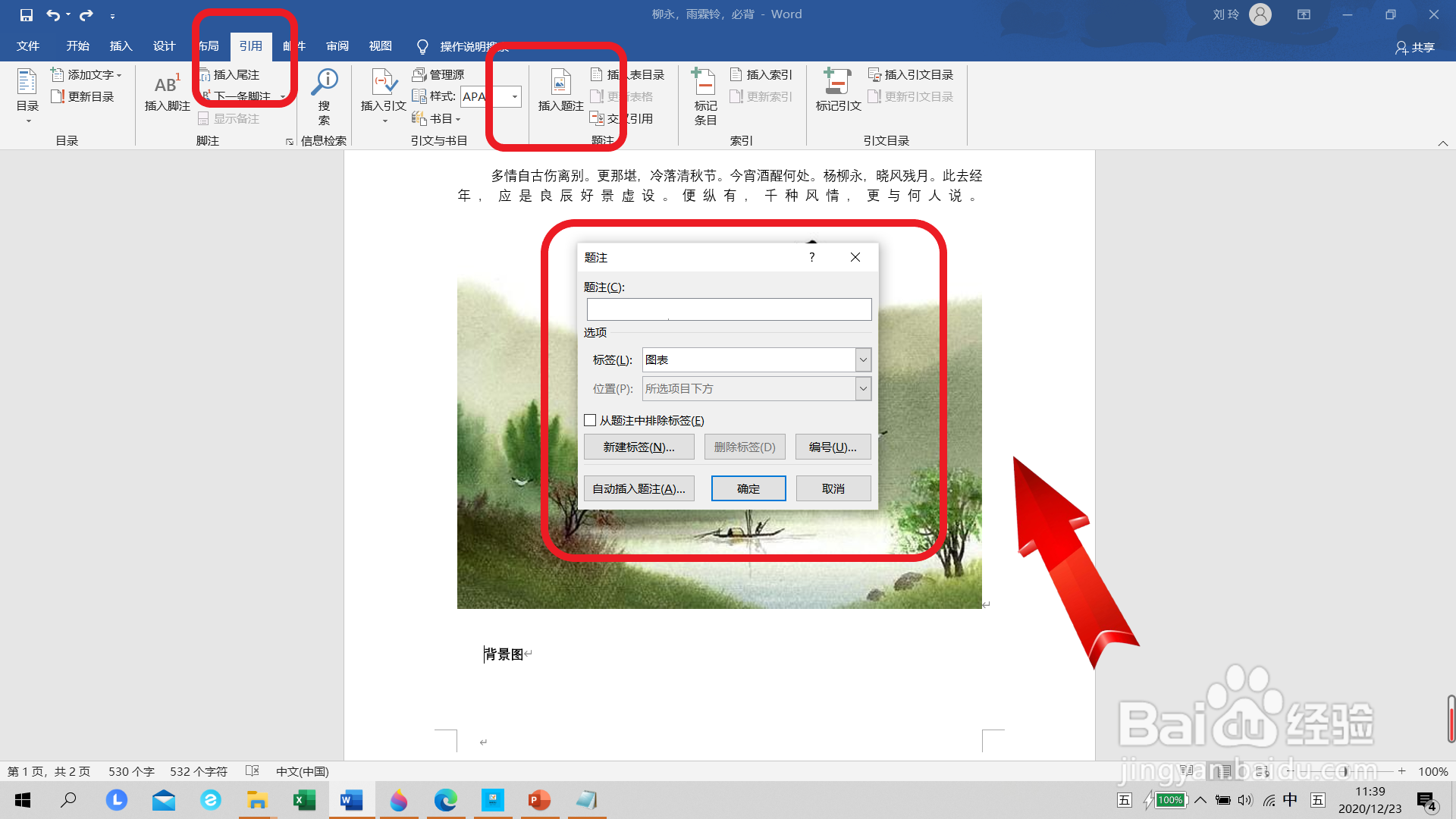Click Insert Table of Authorities (插入引文目录)
The image size is (1456, 819).
coord(911,74)
